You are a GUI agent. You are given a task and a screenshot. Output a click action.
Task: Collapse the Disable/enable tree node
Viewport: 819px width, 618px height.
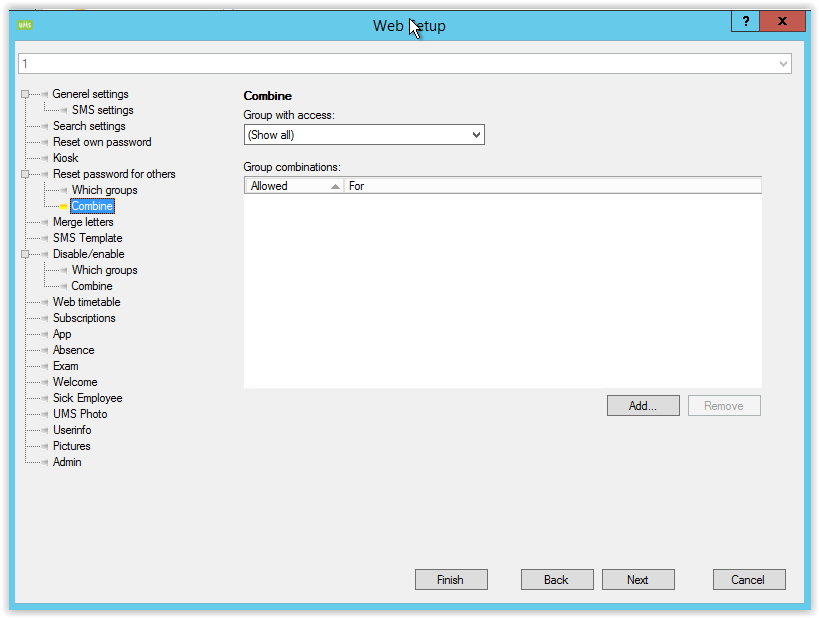[x=24, y=255]
